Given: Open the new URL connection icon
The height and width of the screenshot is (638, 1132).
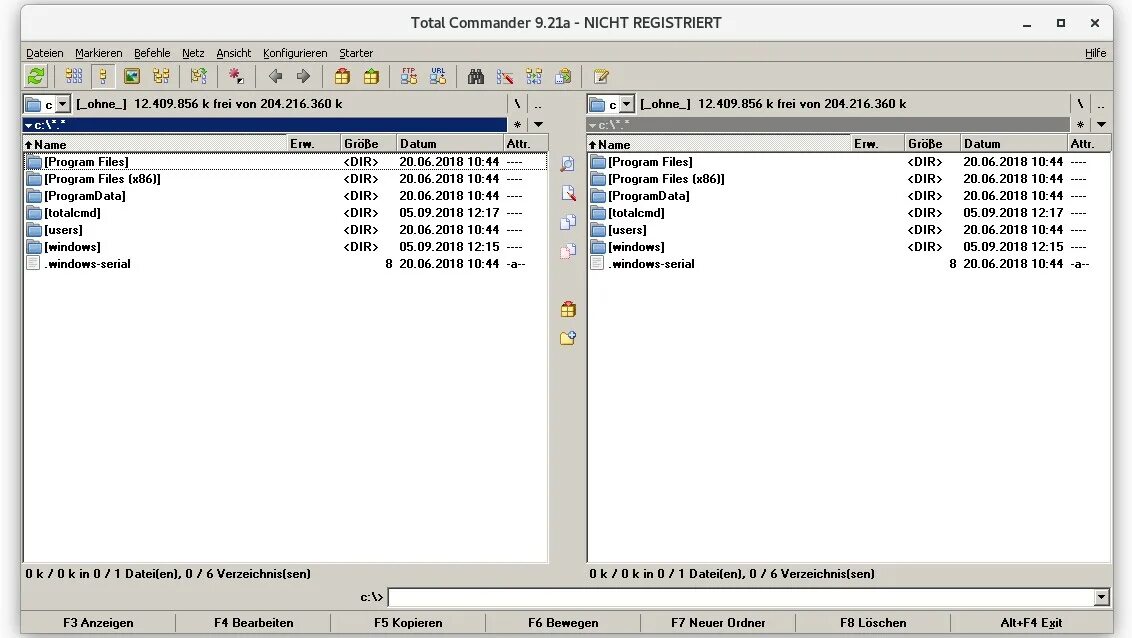Looking at the screenshot, I should [437, 76].
